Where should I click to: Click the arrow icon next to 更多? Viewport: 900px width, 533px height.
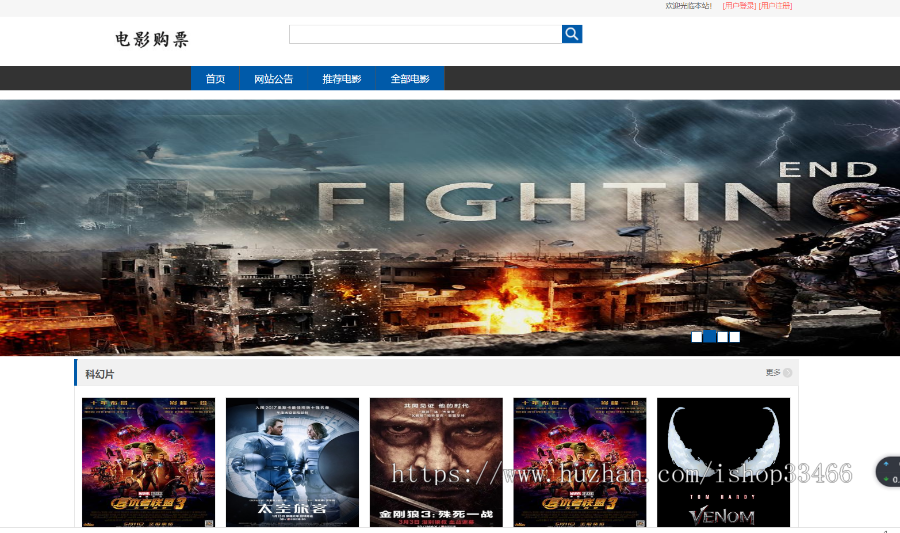pos(788,373)
